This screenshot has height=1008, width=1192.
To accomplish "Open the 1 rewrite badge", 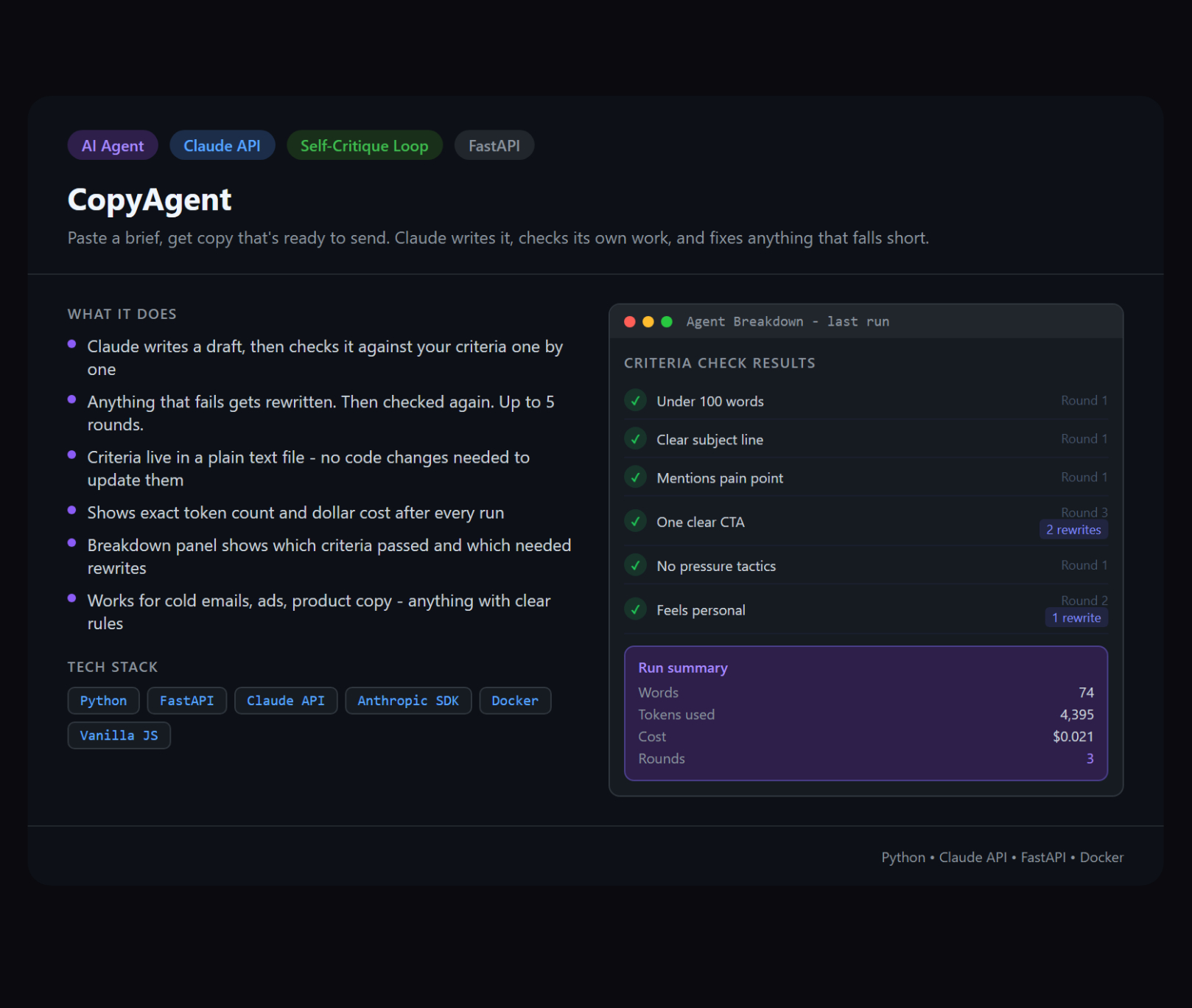I will coord(1076,618).
